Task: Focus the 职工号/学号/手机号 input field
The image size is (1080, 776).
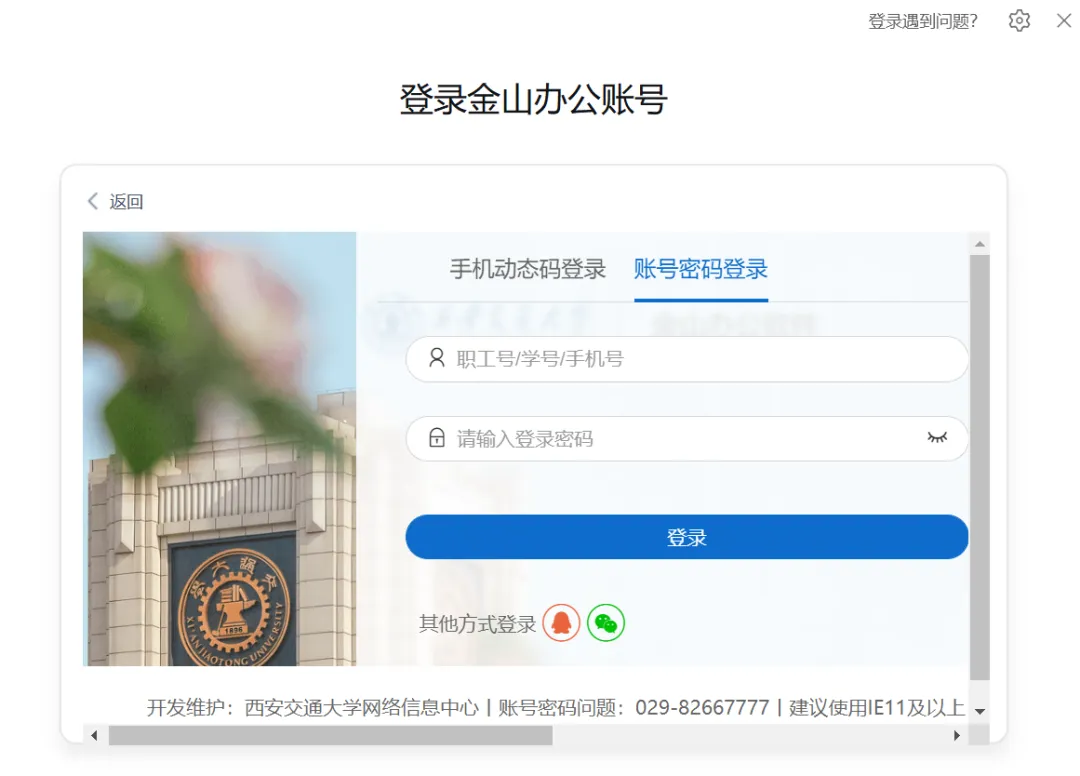Action: 687,359
